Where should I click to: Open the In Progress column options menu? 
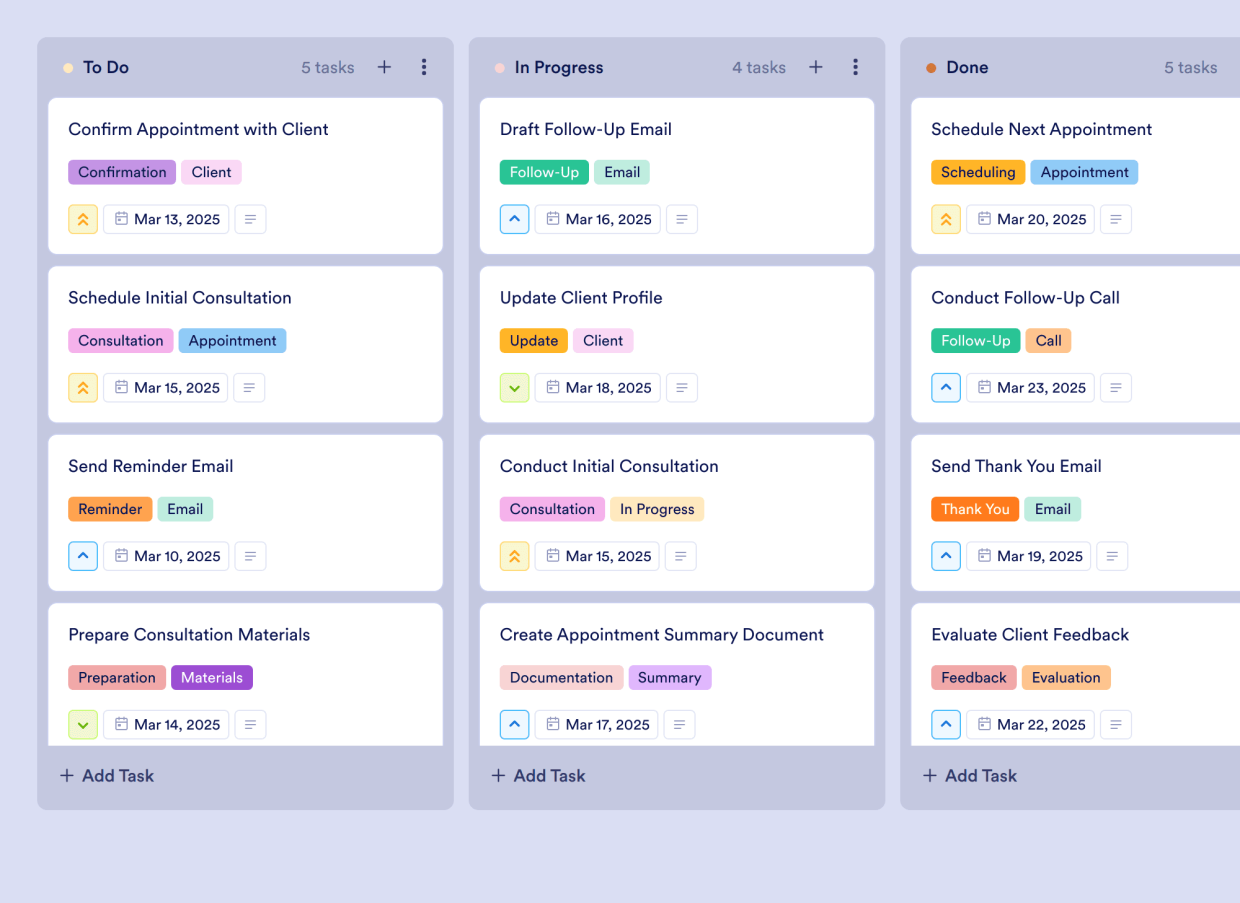[x=856, y=67]
